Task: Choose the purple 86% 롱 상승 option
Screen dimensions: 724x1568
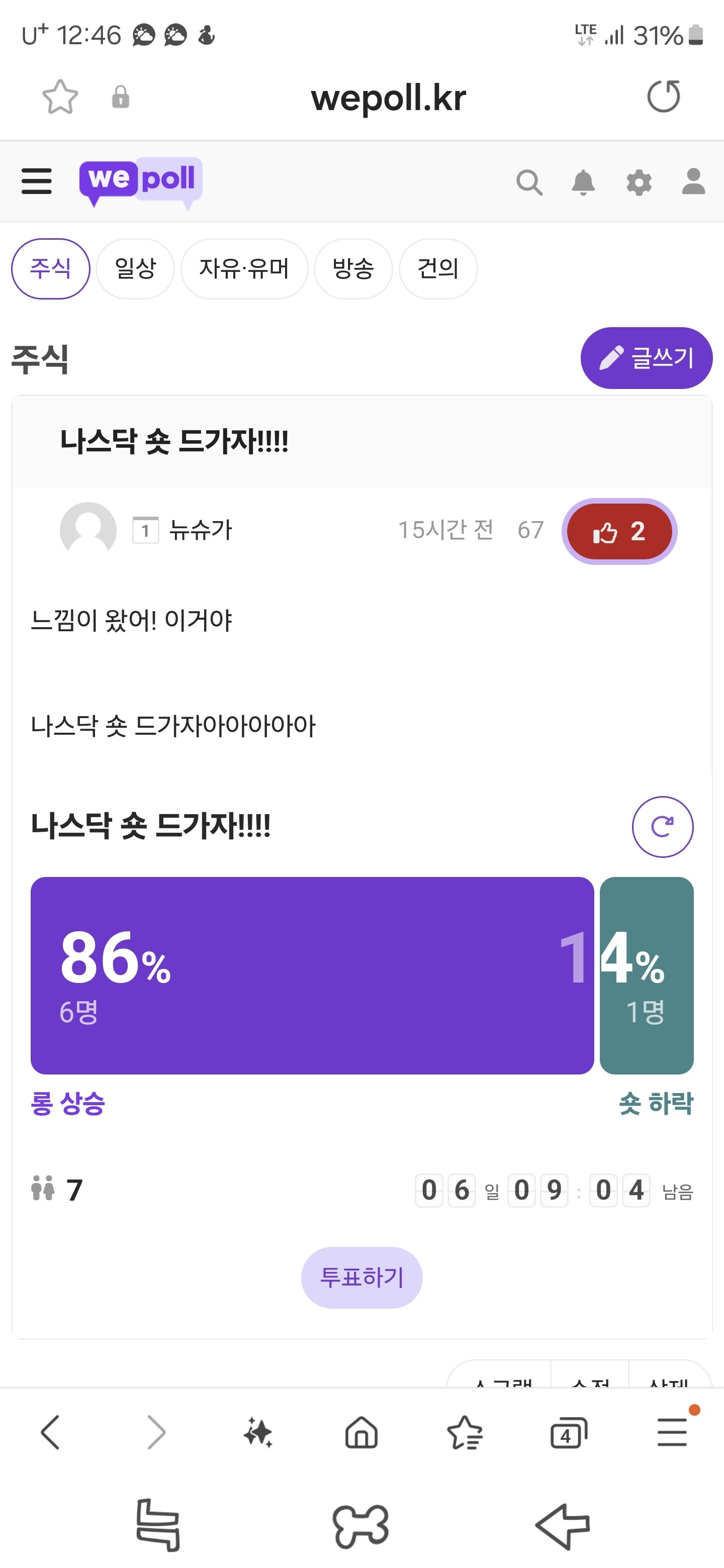Action: click(x=312, y=975)
